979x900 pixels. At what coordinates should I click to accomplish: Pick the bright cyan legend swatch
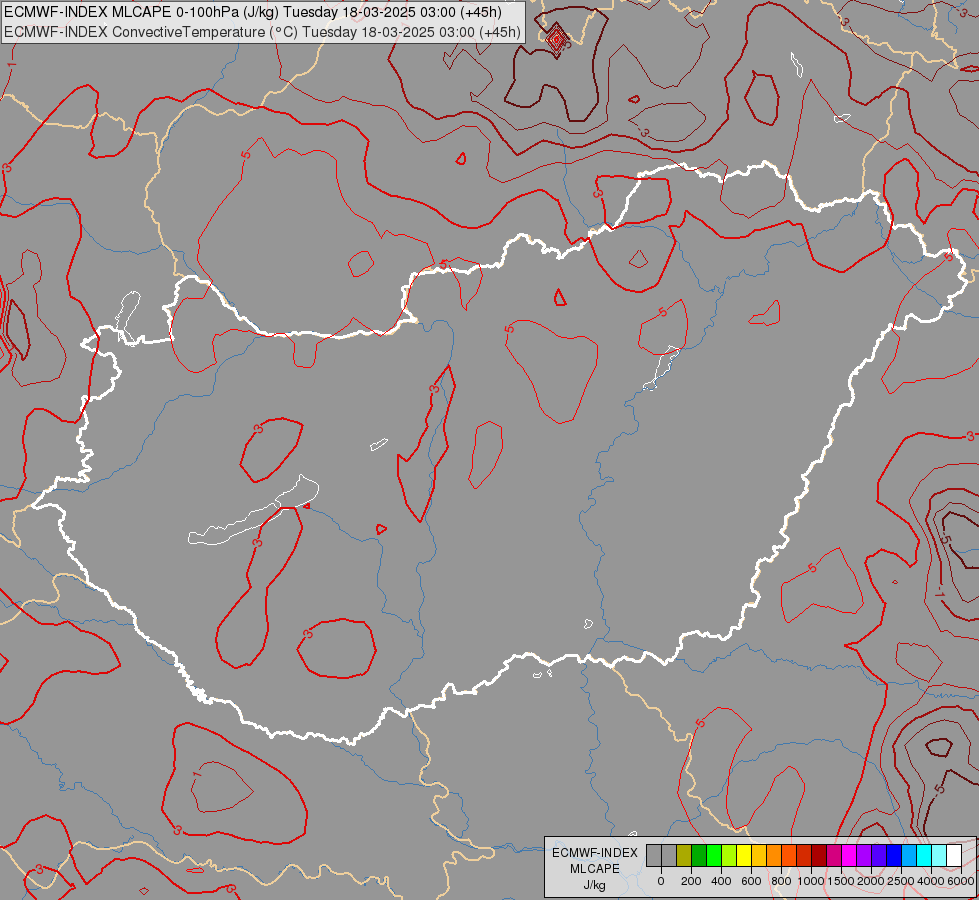point(924,856)
